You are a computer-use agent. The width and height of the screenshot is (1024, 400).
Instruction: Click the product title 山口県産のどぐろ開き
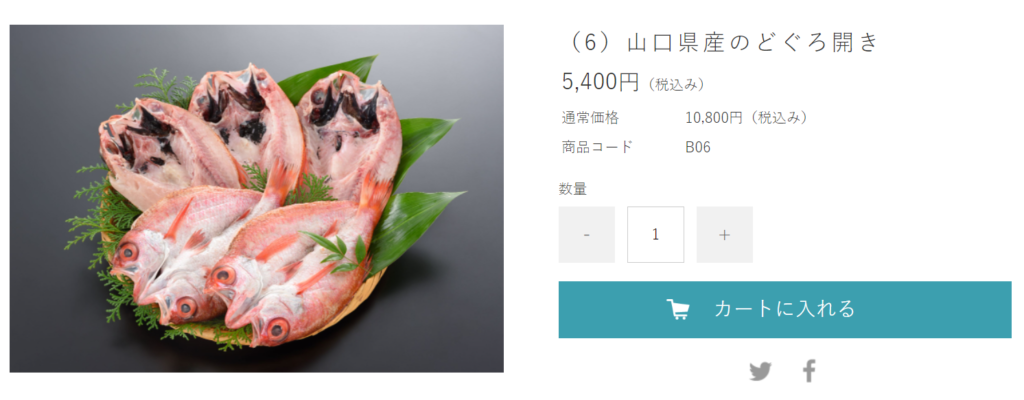click(x=753, y=42)
